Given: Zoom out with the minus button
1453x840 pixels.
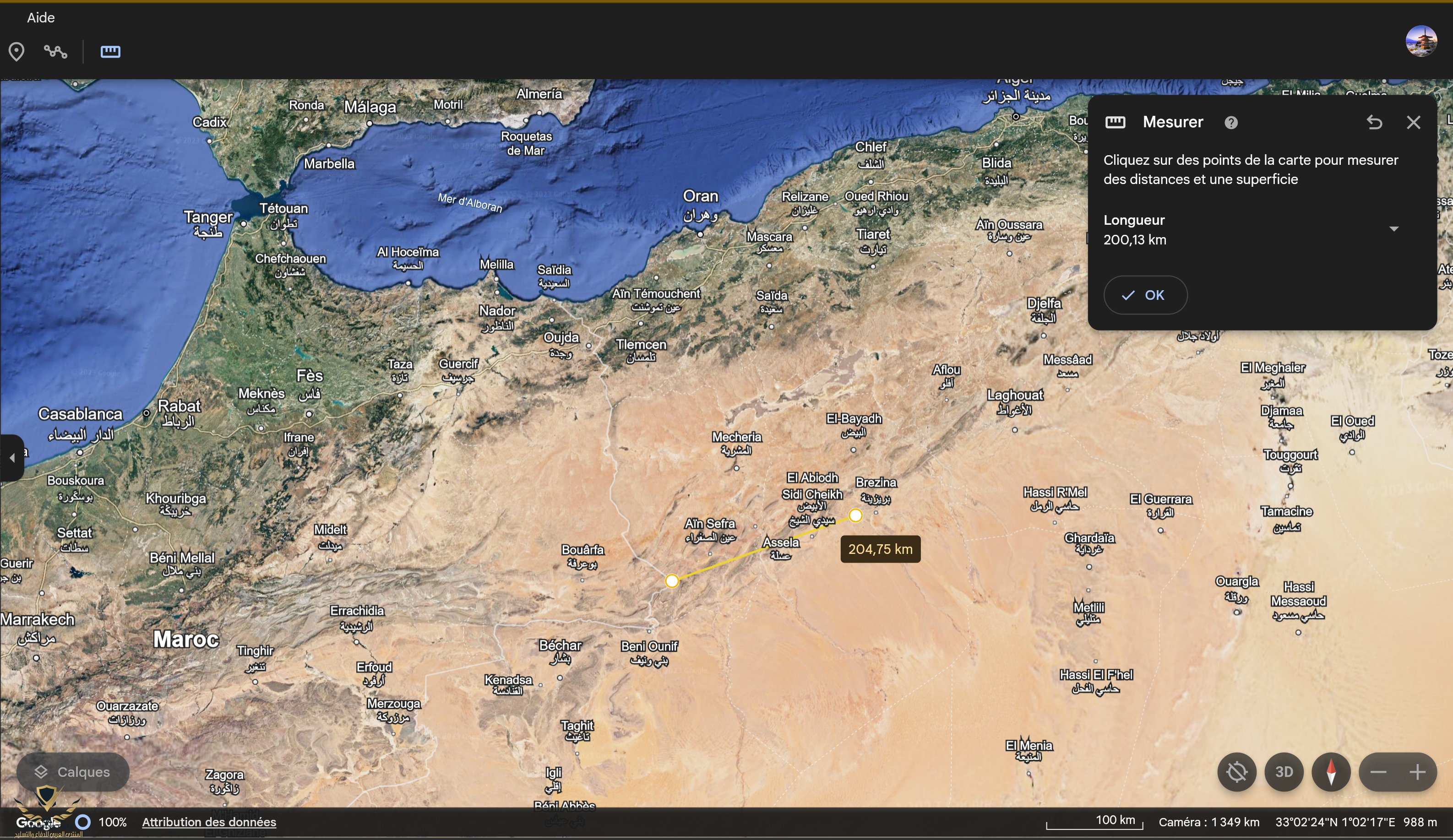Looking at the screenshot, I should point(1378,771).
